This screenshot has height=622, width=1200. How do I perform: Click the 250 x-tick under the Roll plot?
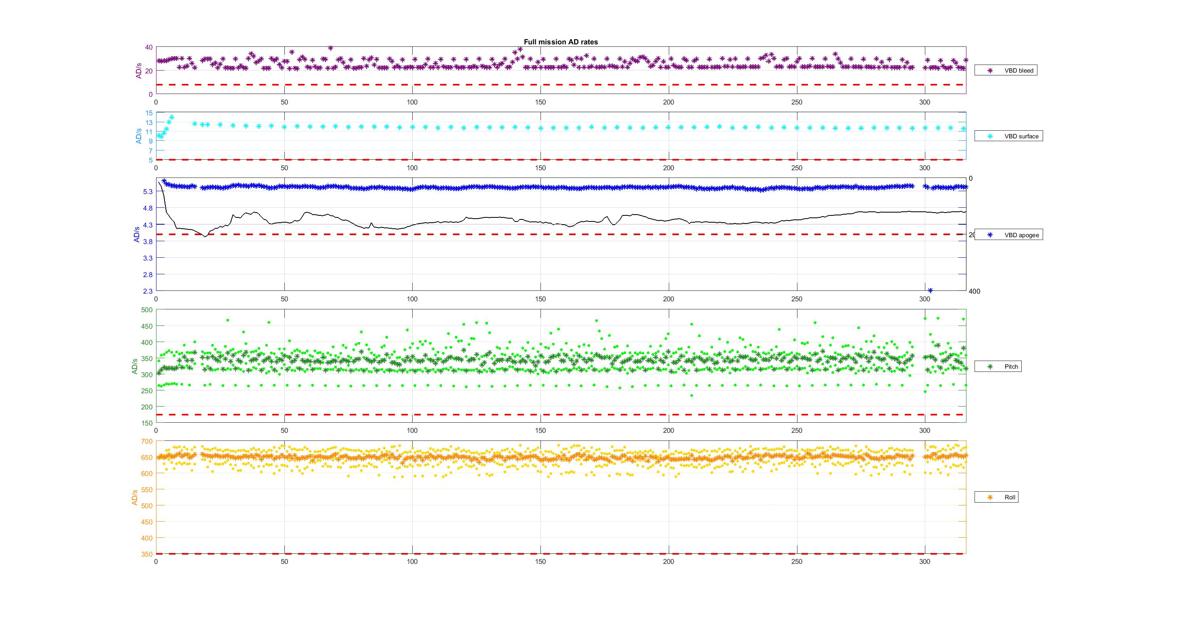pos(797,561)
